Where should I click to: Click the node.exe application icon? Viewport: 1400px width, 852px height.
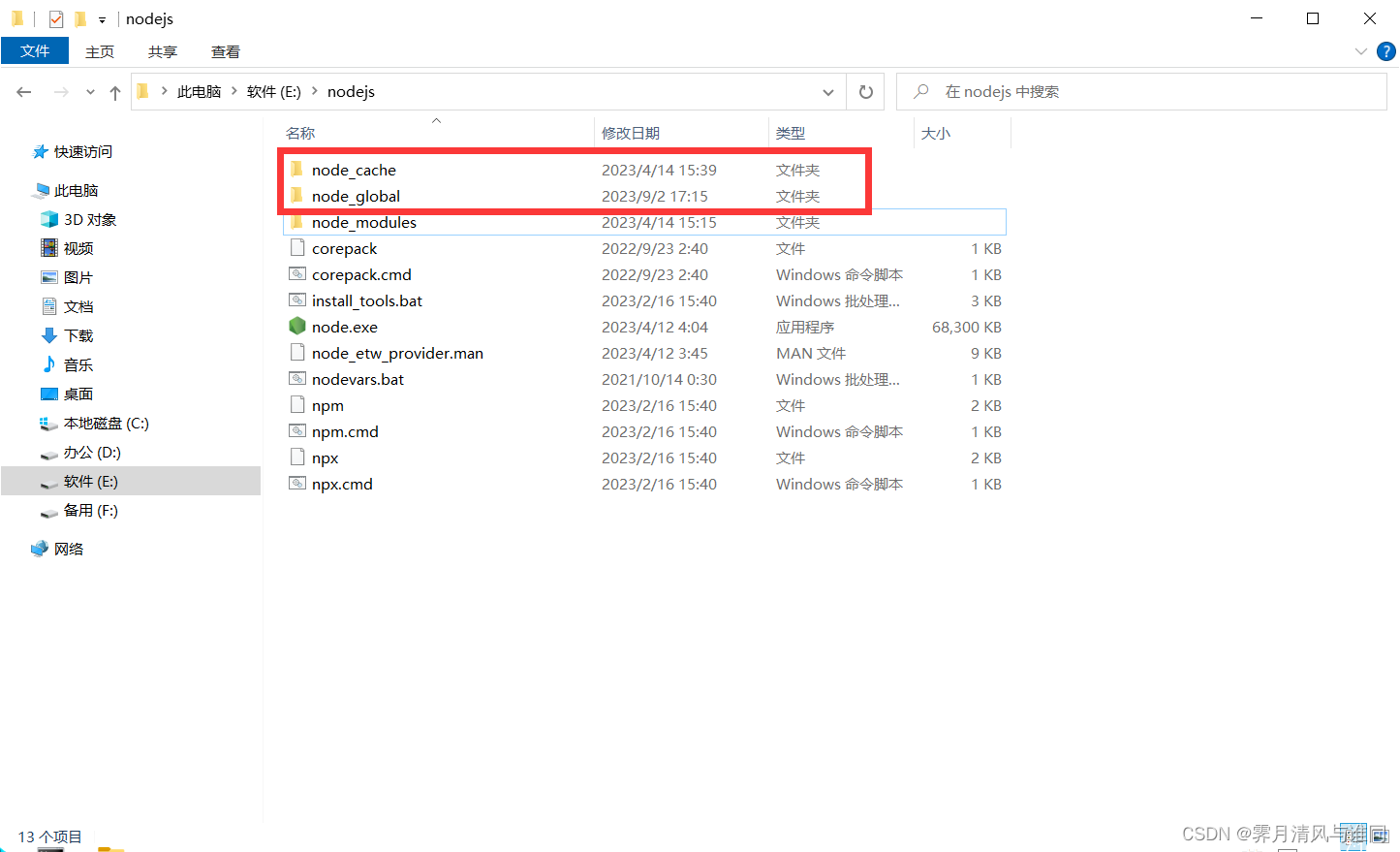tap(297, 327)
